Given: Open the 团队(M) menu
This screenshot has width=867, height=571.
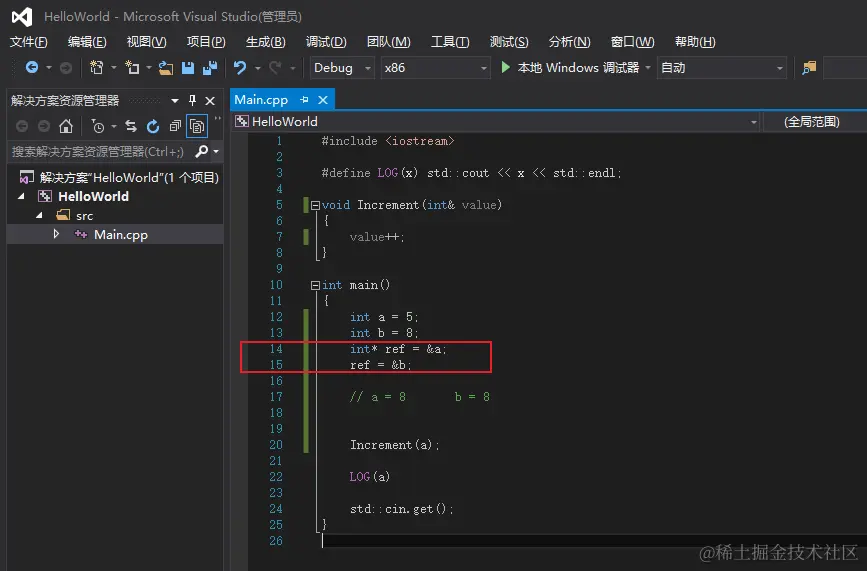Looking at the screenshot, I should pyautogui.click(x=389, y=42).
